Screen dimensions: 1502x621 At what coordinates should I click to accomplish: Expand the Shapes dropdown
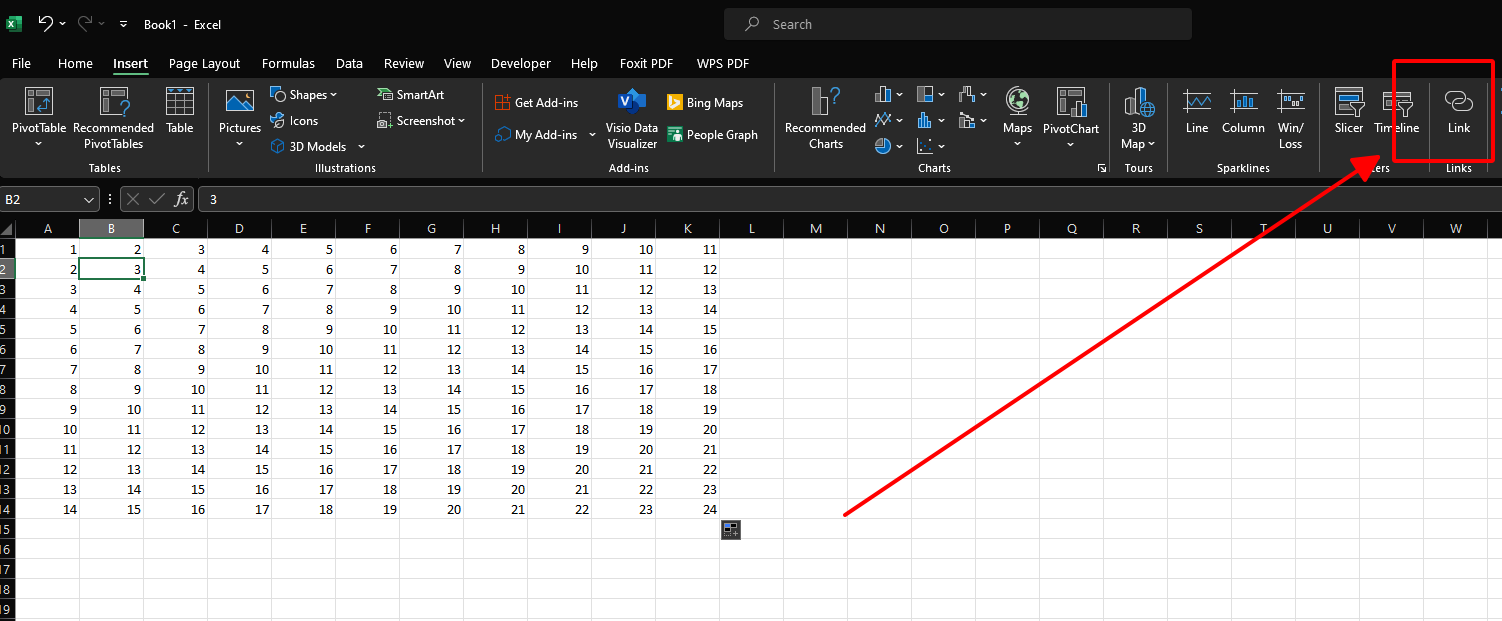point(304,95)
